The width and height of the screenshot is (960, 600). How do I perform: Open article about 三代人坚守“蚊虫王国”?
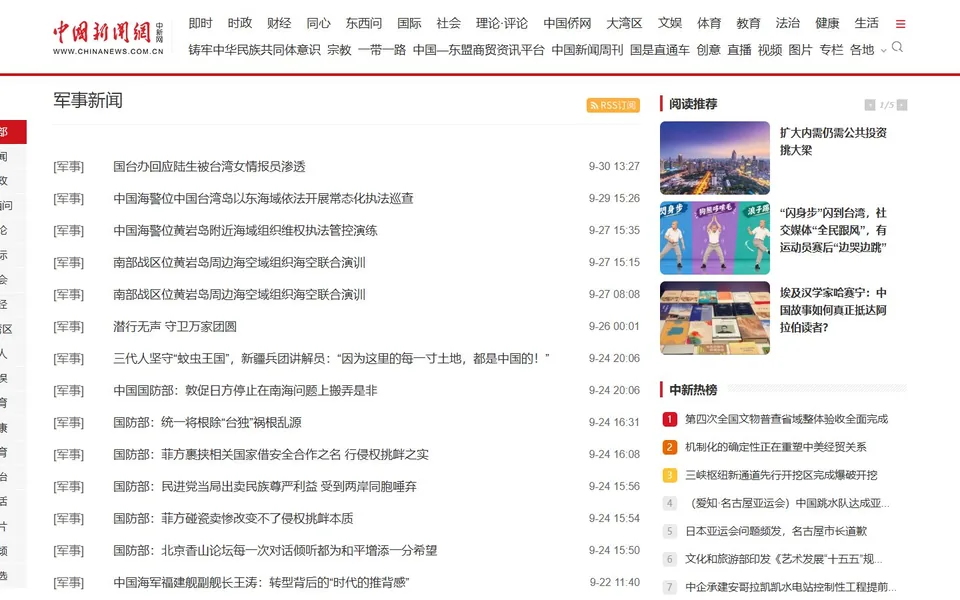331,358
